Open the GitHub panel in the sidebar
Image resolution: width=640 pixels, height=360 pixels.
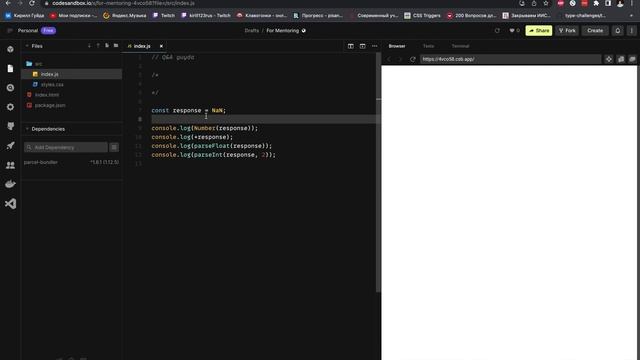click(x=10, y=126)
